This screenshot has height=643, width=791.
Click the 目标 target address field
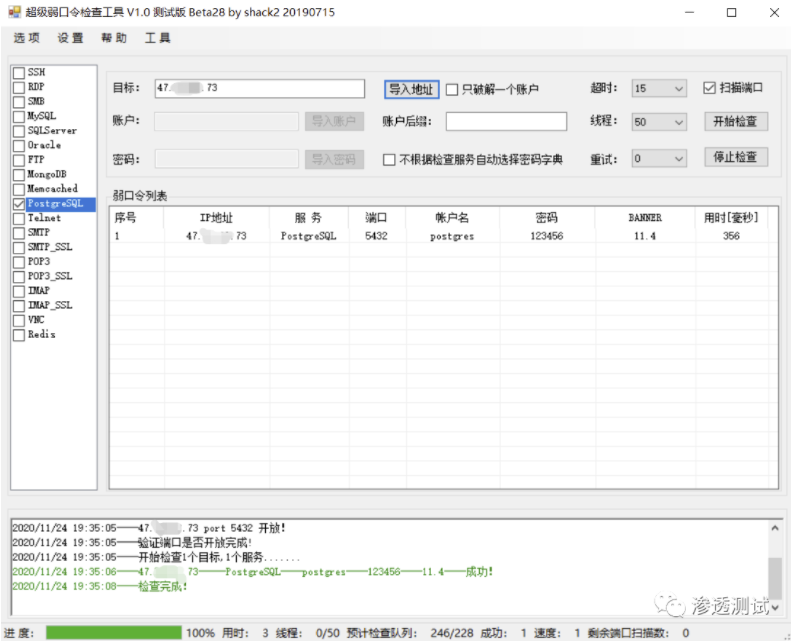[x=259, y=89]
